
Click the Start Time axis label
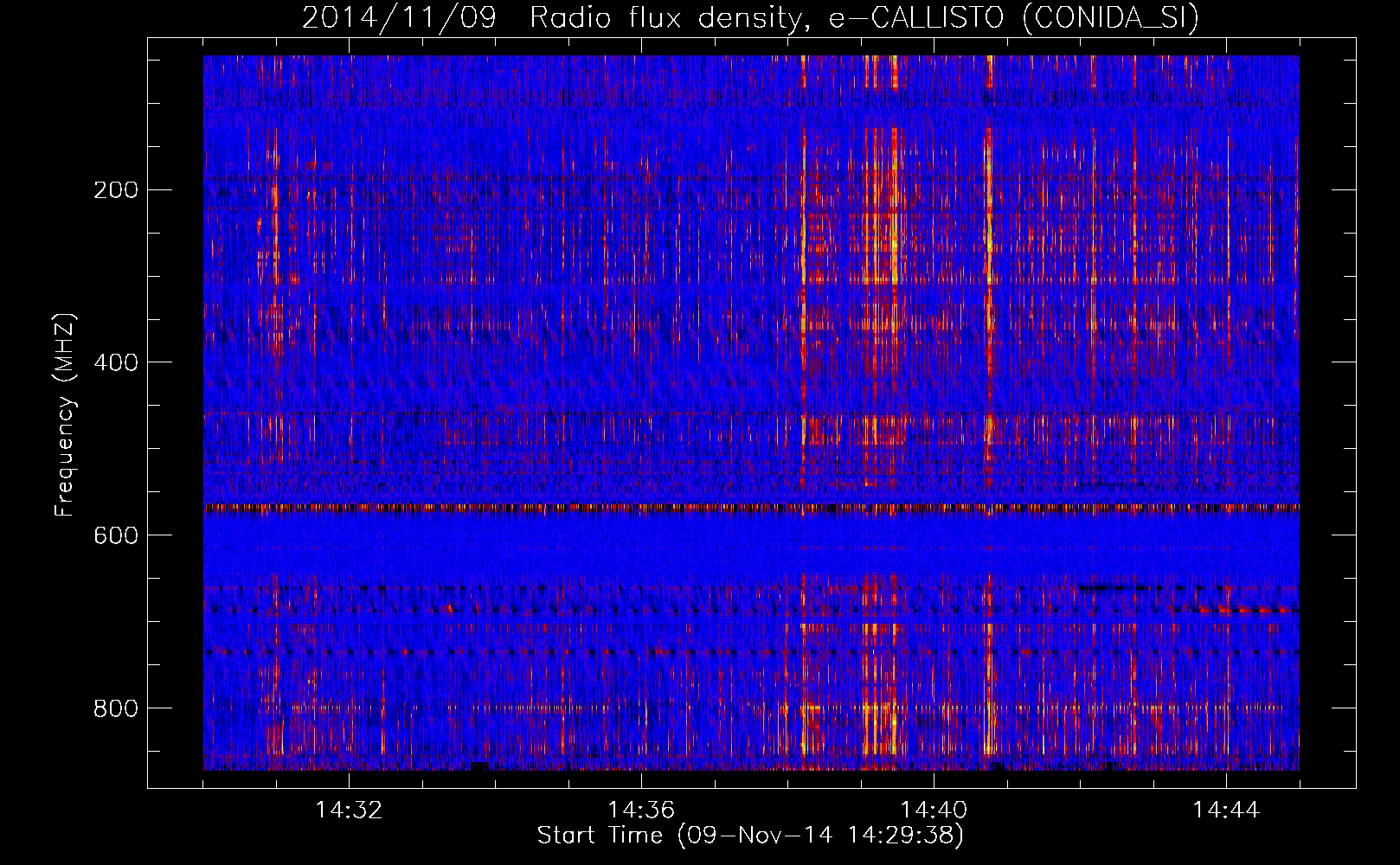point(750,836)
